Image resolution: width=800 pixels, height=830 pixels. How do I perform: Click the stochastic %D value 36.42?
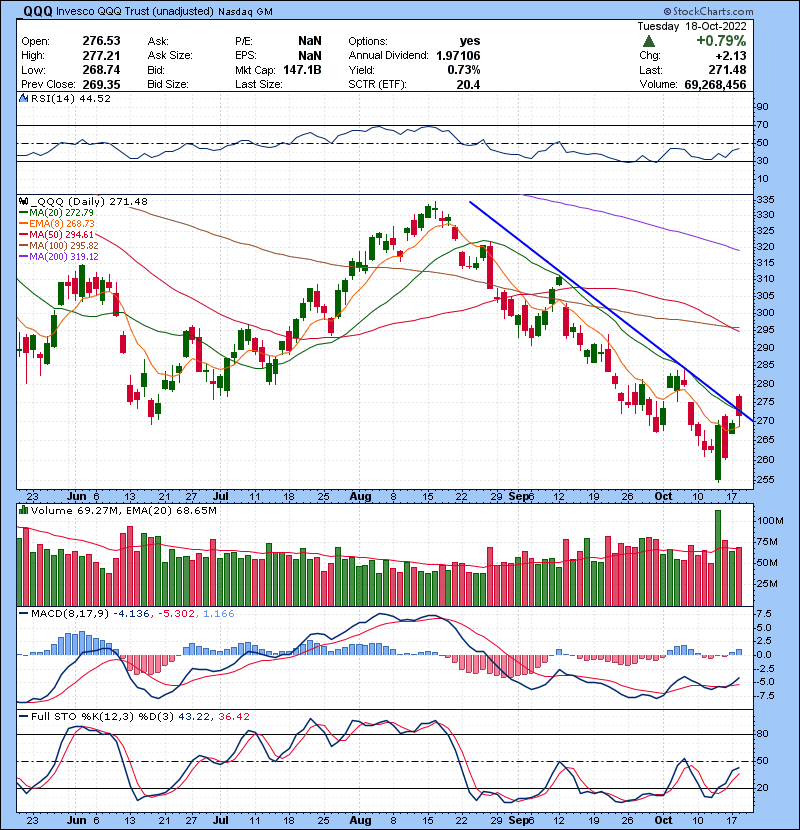click(233, 716)
